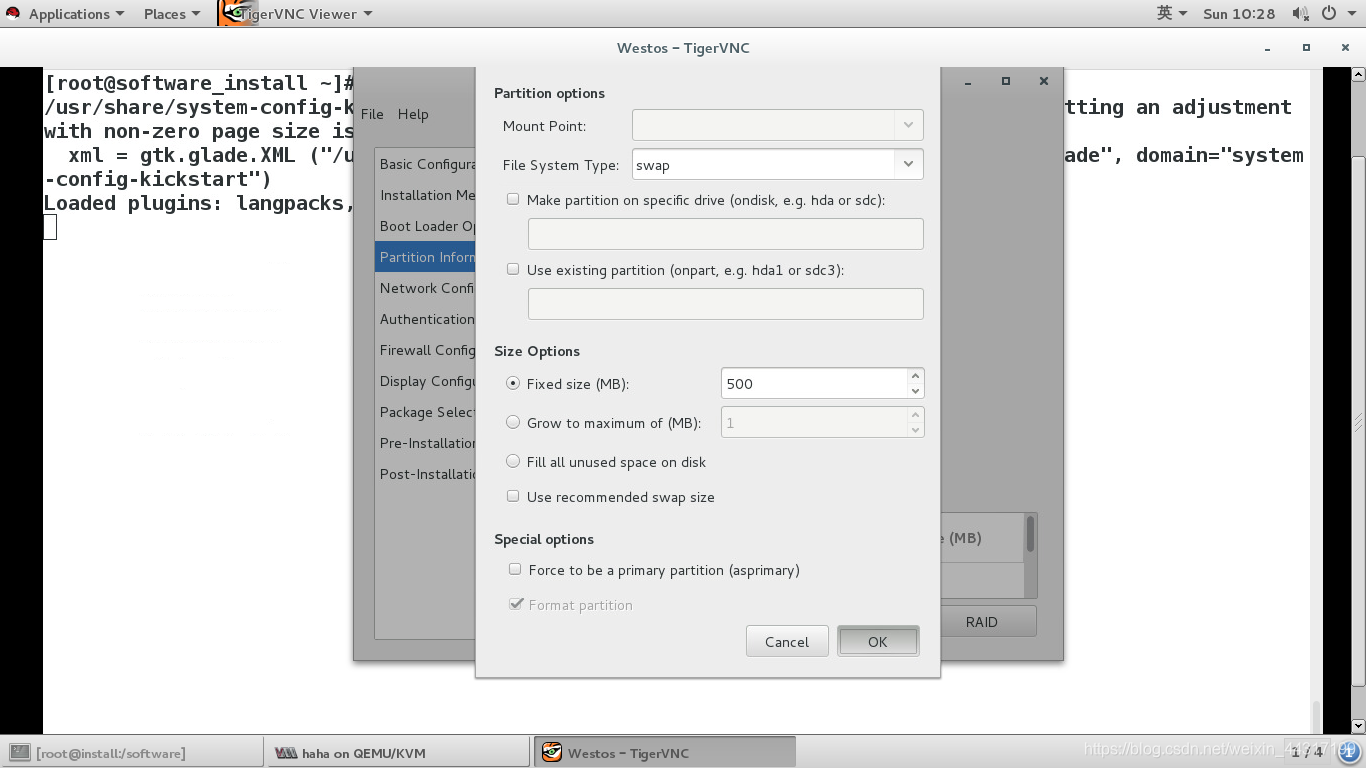Enable Make partition on specific drive checkbox
This screenshot has width=1366, height=768.
(513, 199)
